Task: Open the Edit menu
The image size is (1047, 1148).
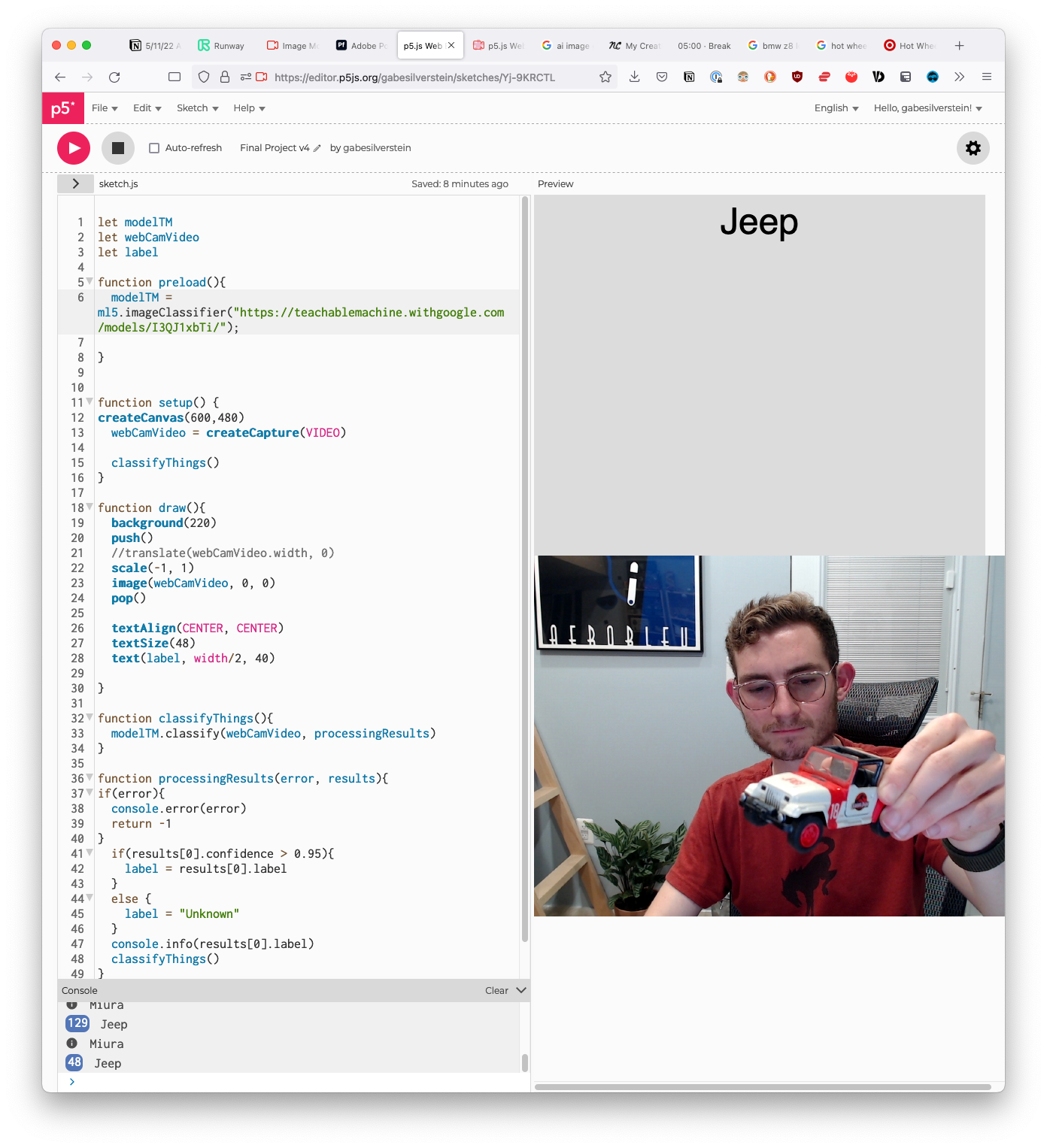Action: point(147,108)
